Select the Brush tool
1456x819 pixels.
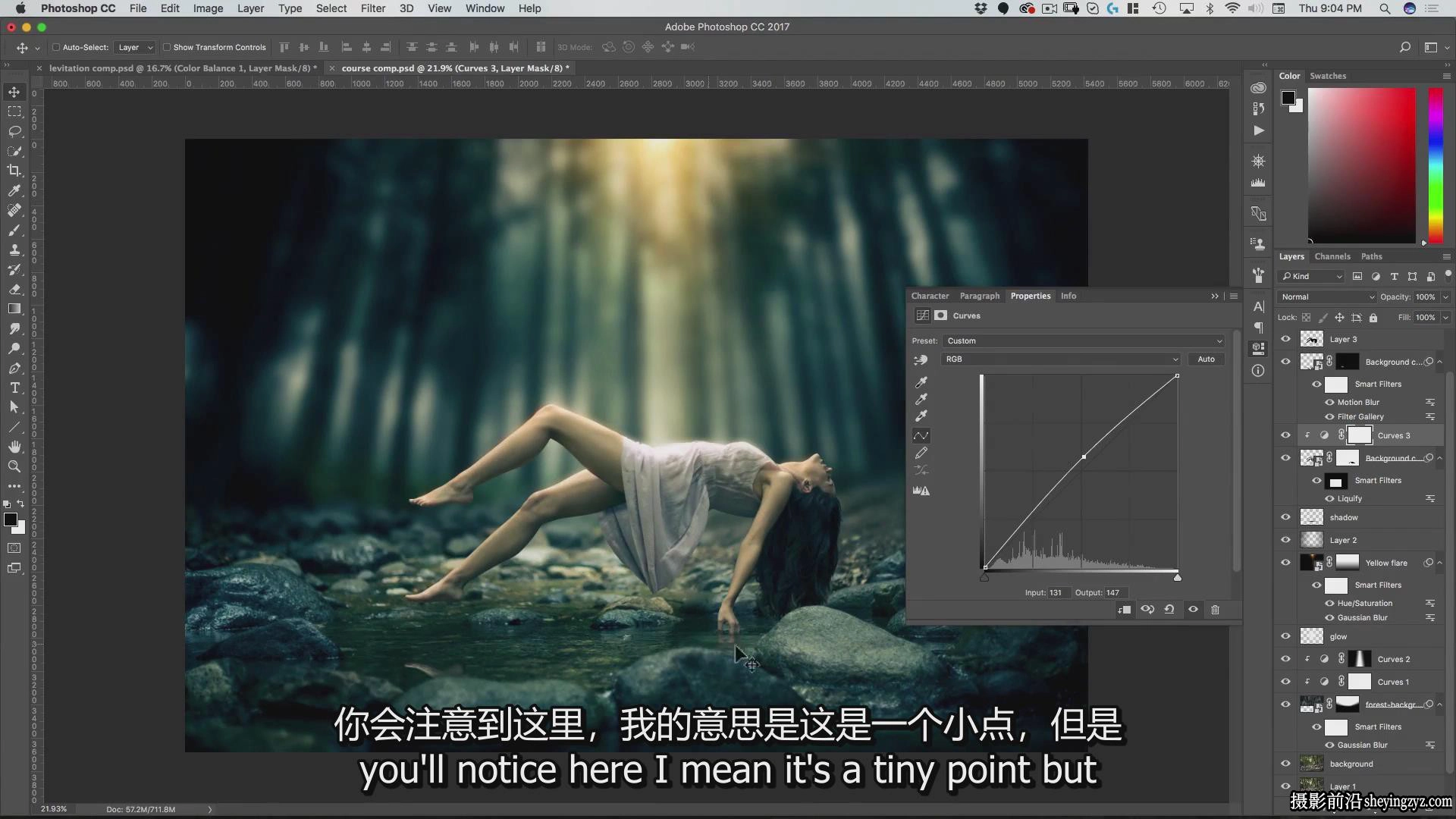click(x=14, y=230)
